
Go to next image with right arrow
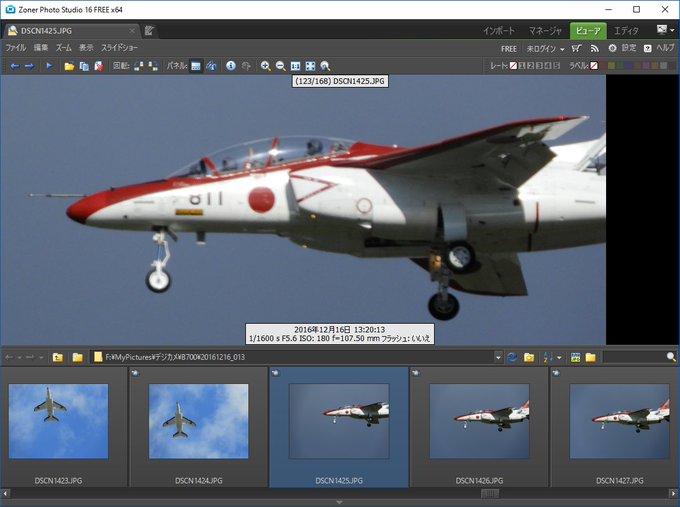point(29,66)
